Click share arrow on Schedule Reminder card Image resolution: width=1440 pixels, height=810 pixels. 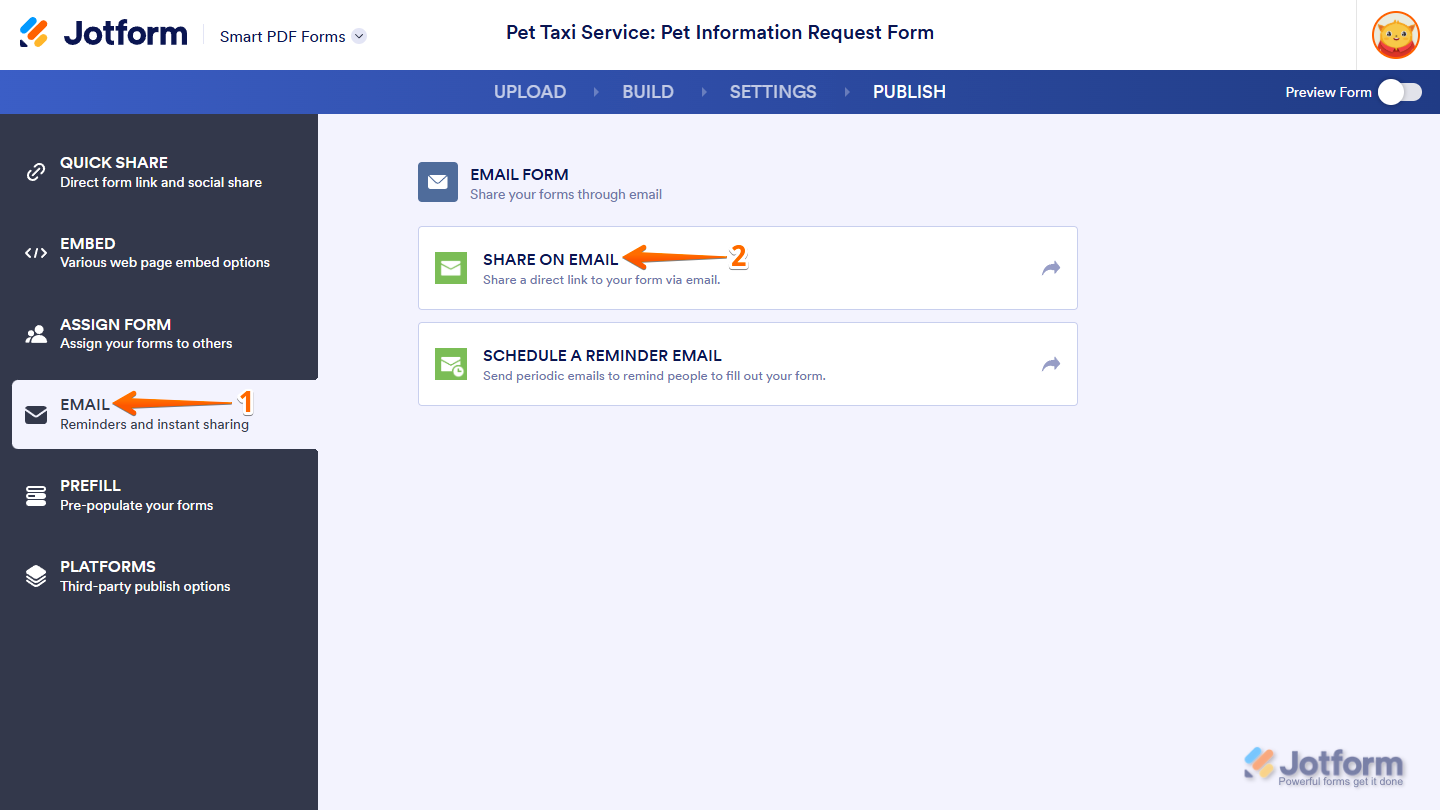pos(1050,364)
